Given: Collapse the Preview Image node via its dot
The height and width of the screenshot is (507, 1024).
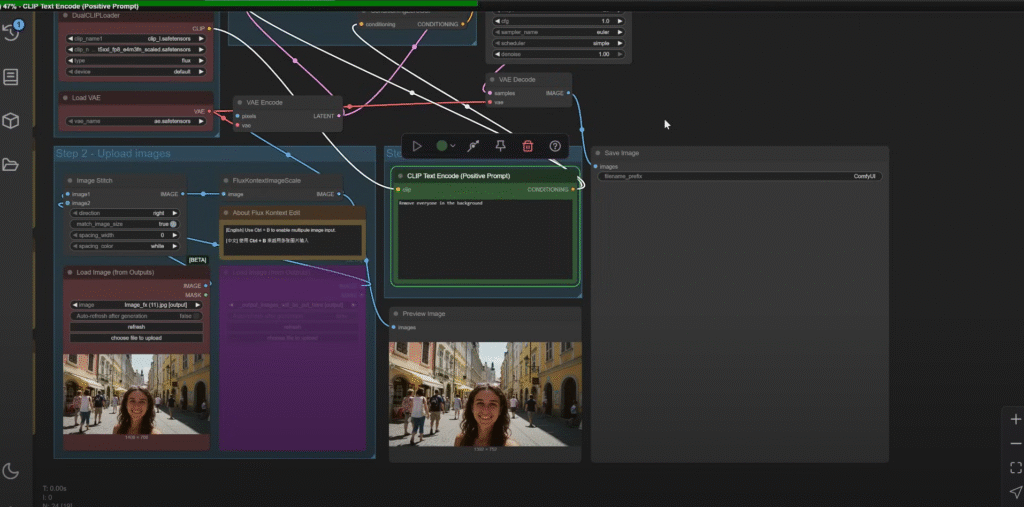Looking at the screenshot, I should pyautogui.click(x=396, y=314).
